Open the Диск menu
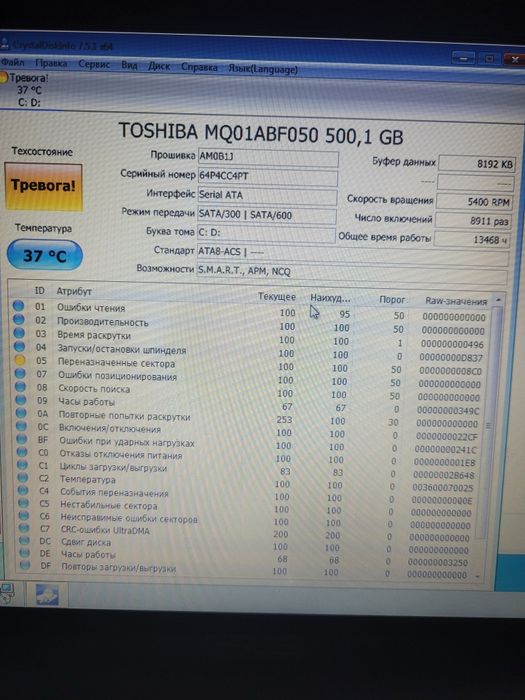Screen dimensions: 525x700 [x=159, y=66]
